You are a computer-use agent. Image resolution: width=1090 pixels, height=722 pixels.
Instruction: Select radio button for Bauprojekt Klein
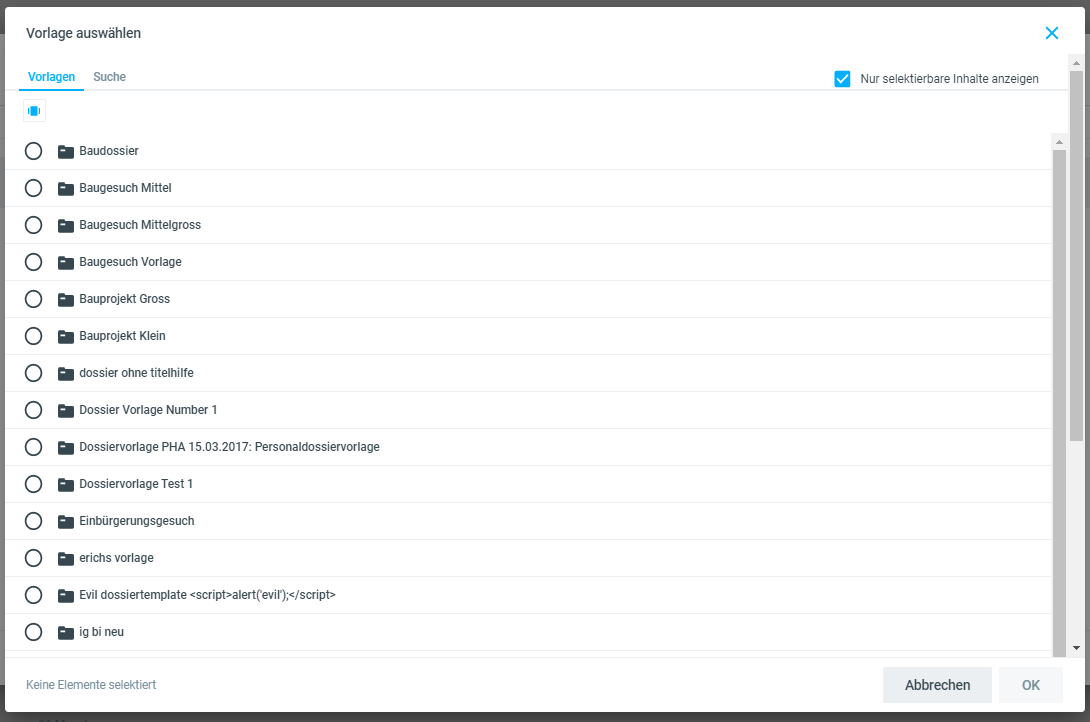(x=33, y=336)
